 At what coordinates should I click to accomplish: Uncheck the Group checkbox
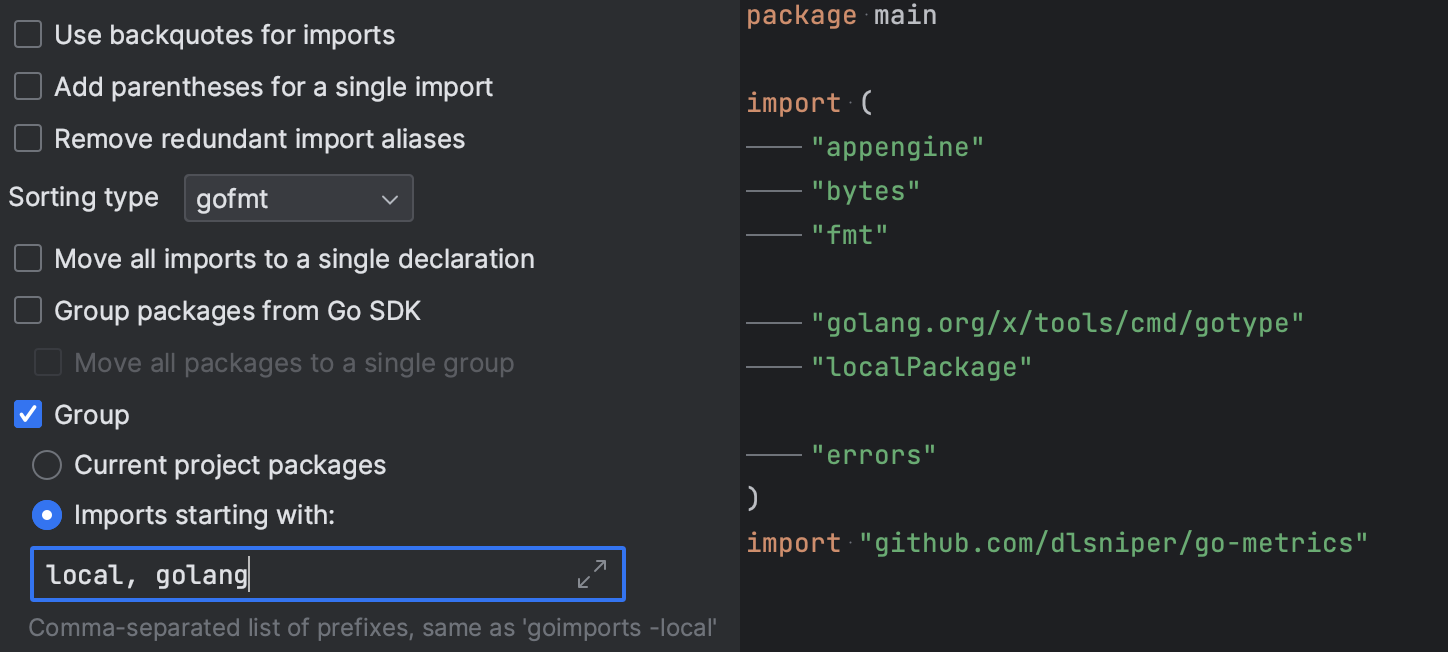point(27,414)
